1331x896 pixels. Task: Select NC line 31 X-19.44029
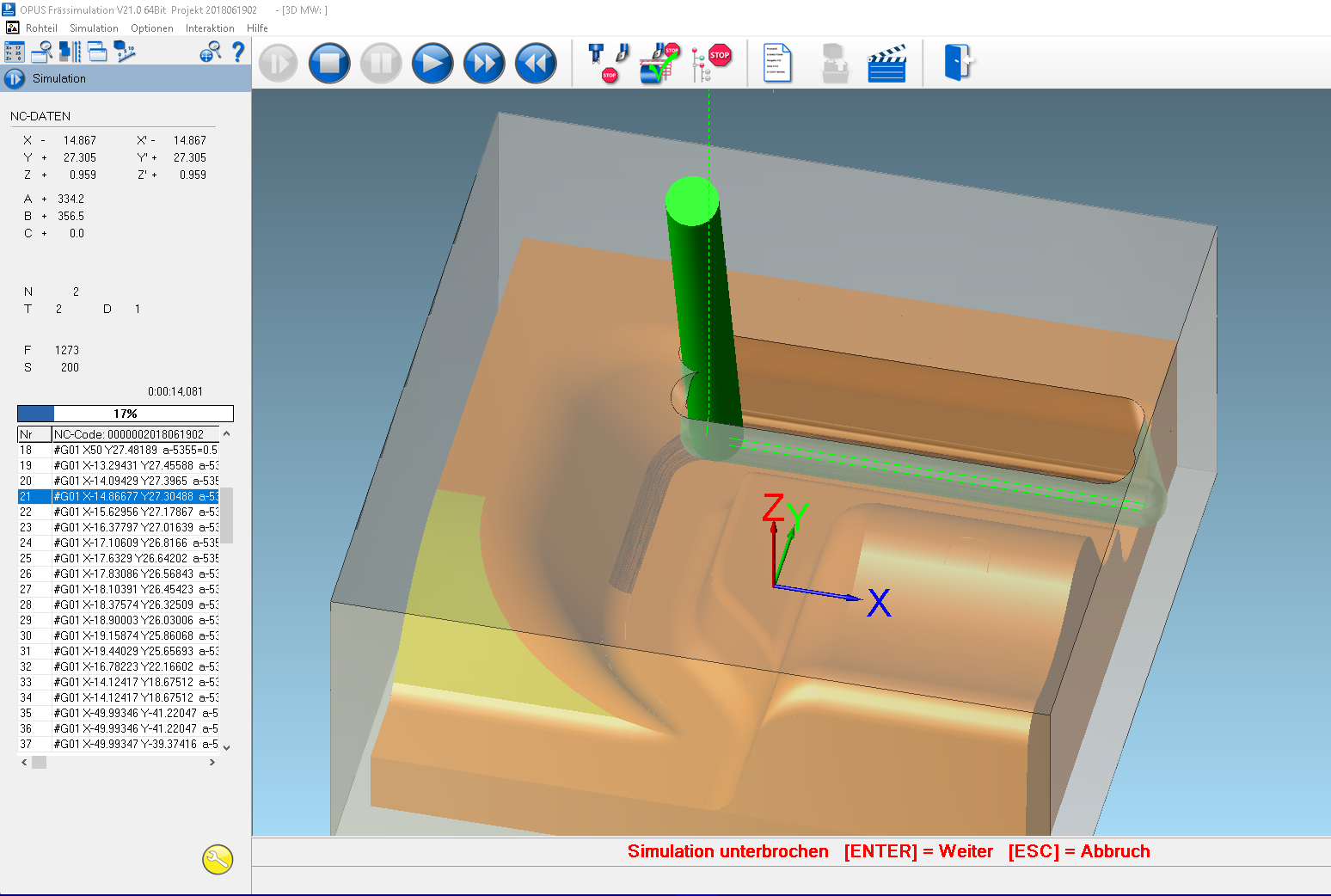click(x=119, y=651)
